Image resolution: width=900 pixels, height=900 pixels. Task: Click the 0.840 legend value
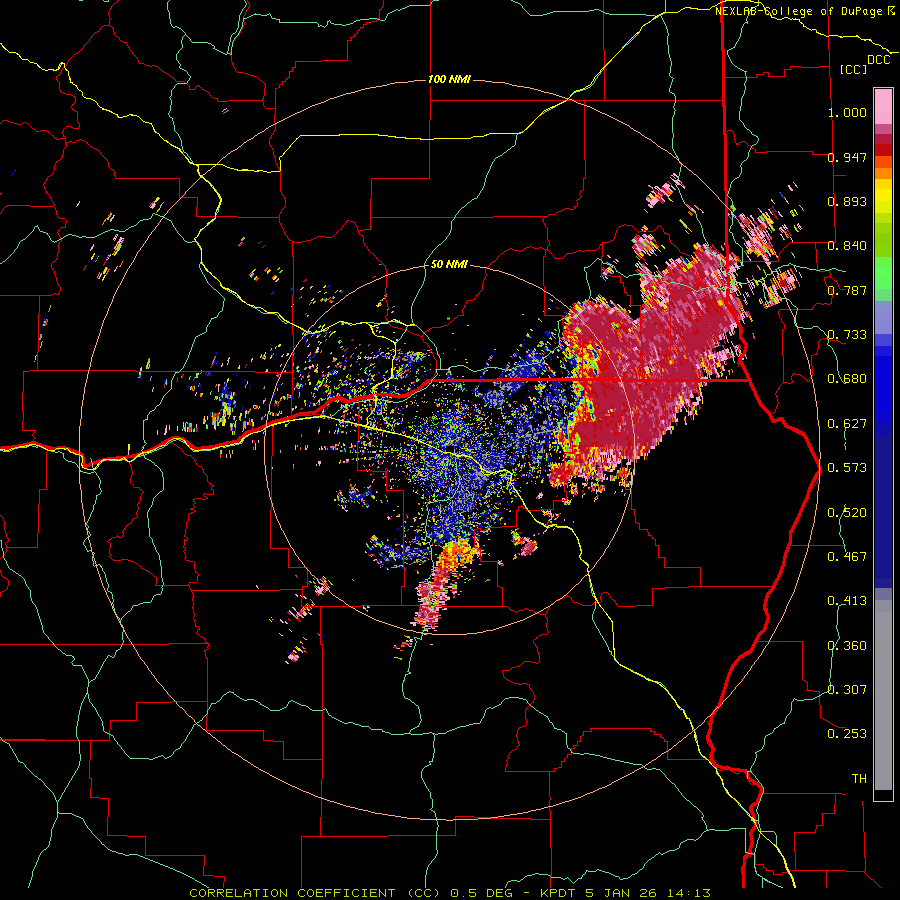(x=847, y=246)
